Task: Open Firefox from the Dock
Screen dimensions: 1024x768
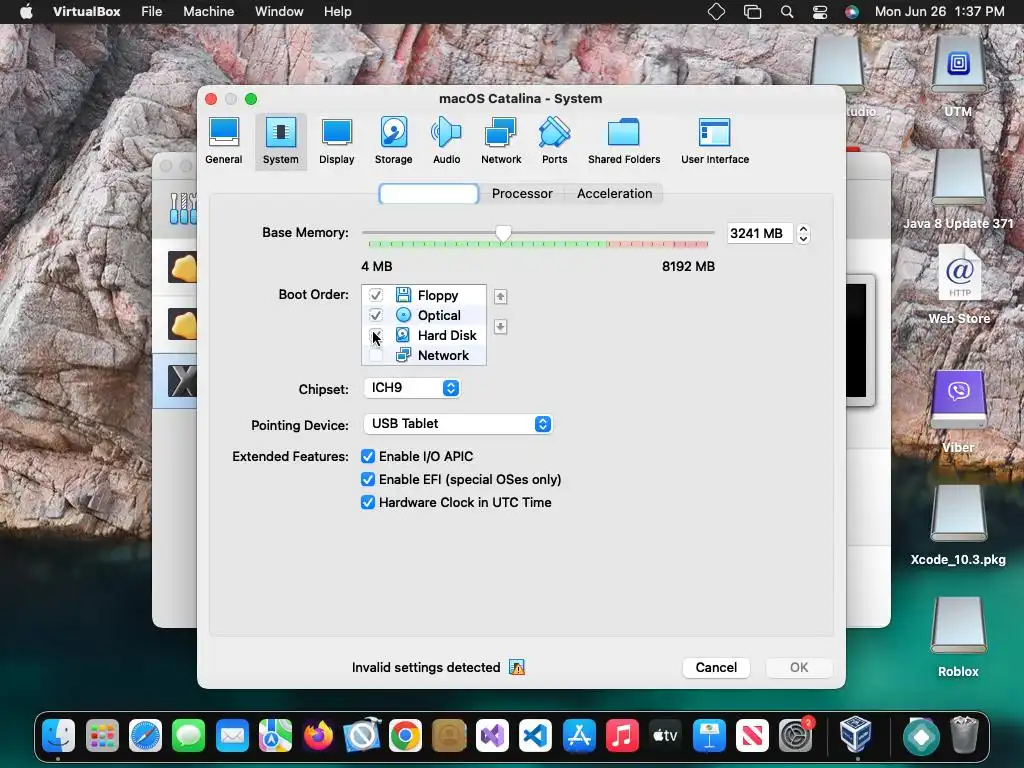Action: point(319,736)
